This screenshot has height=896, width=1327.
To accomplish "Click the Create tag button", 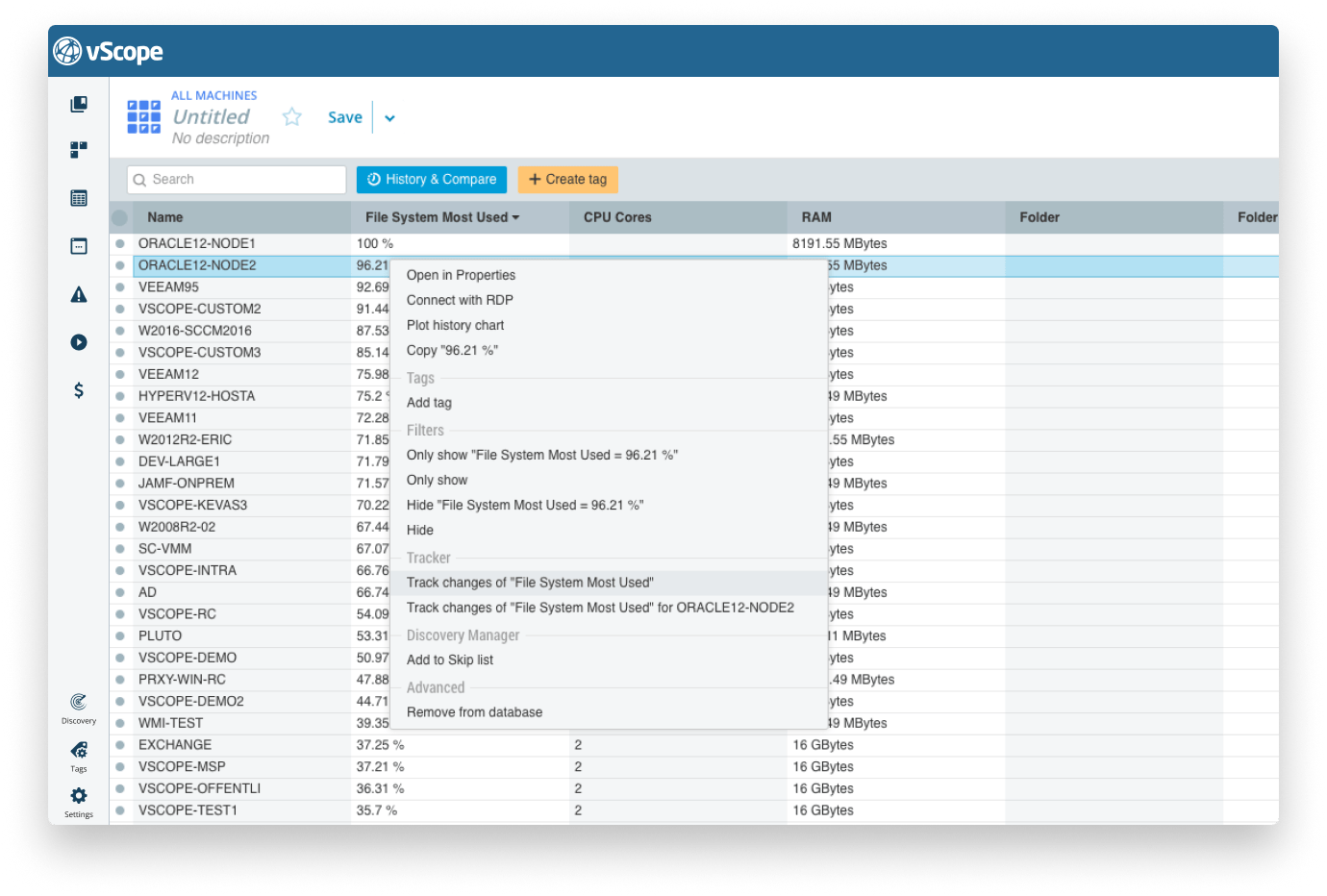I will click(x=568, y=180).
